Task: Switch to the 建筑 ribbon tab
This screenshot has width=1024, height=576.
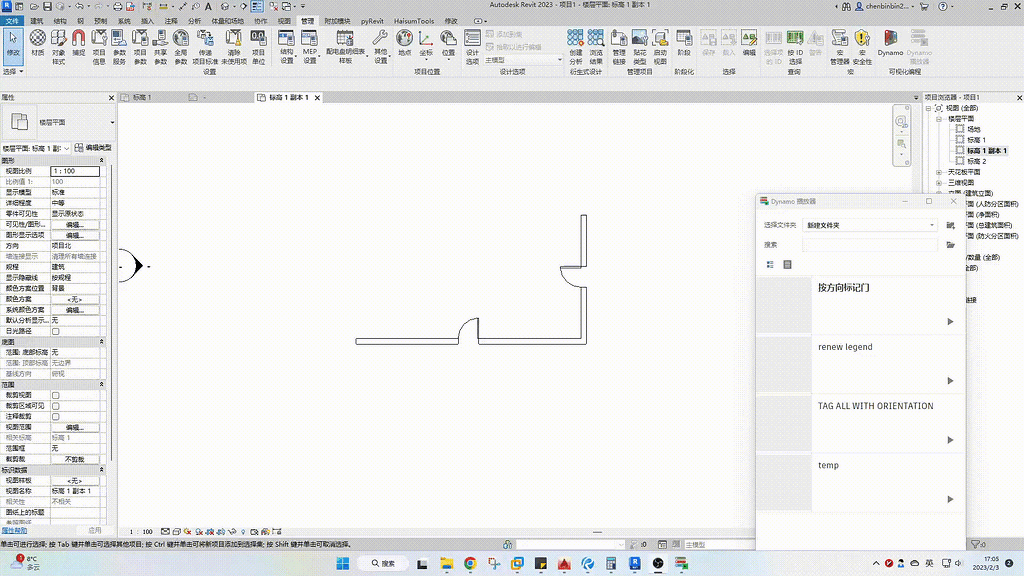Action: coord(38,21)
